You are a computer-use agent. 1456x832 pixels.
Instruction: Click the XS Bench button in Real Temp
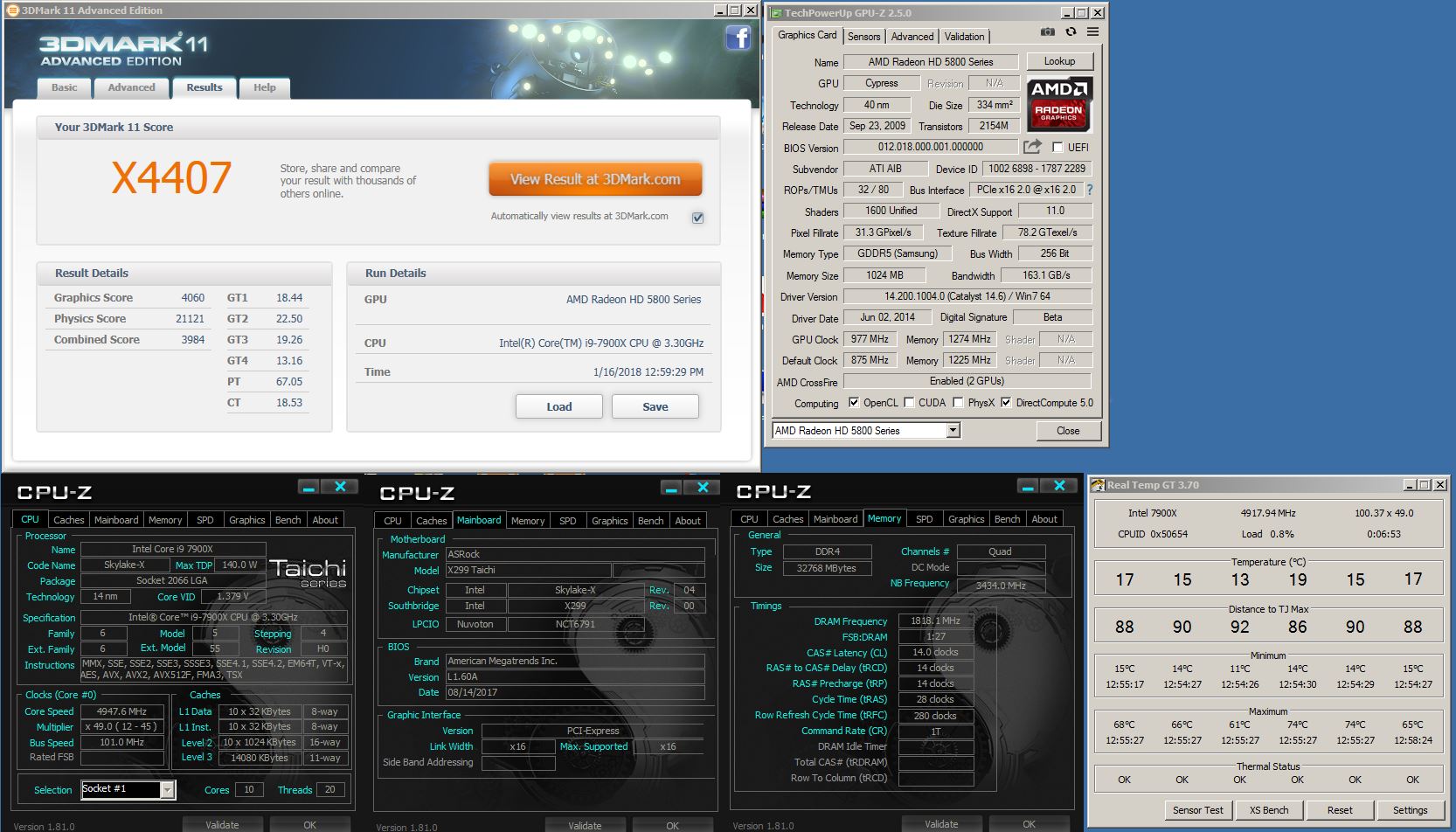point(1268,810)
